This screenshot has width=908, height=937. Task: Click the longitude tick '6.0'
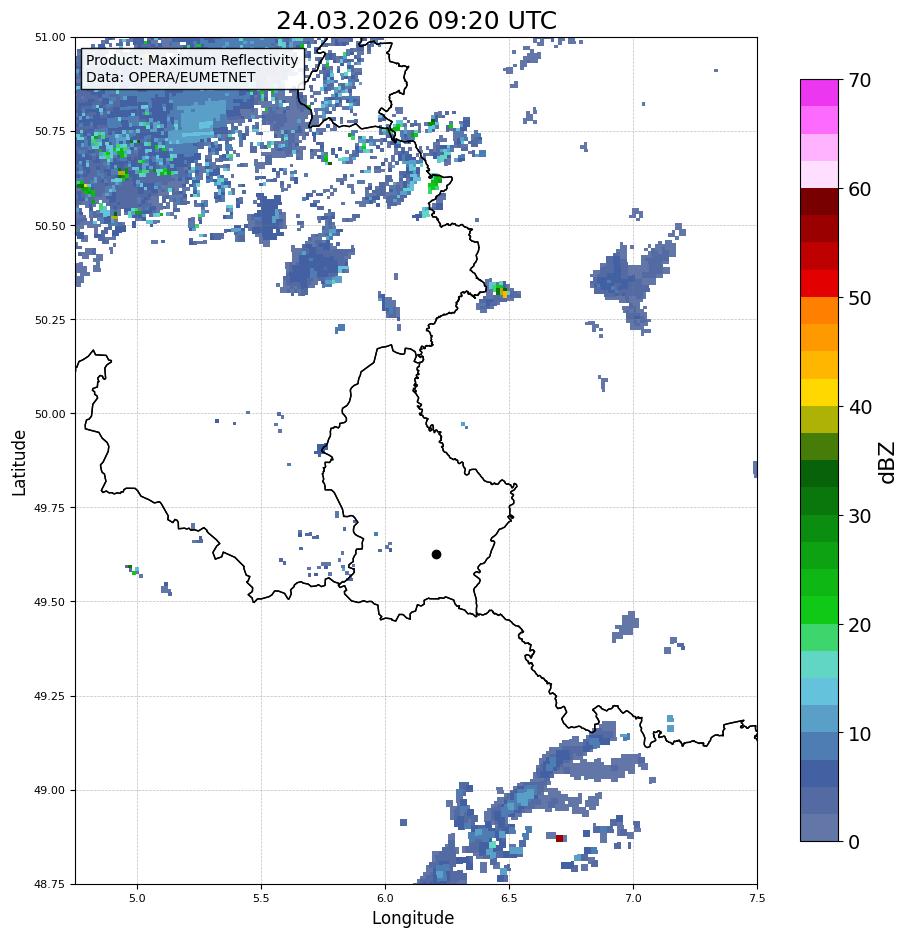coord(386,898)
